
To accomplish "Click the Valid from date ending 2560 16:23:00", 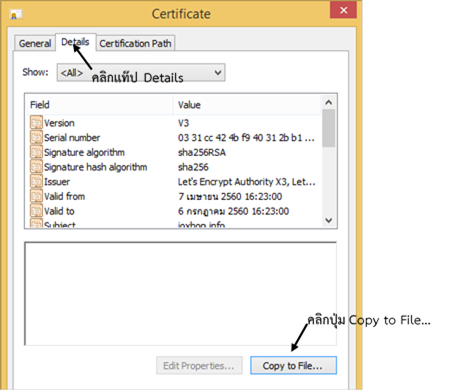I will click(230, 196).
